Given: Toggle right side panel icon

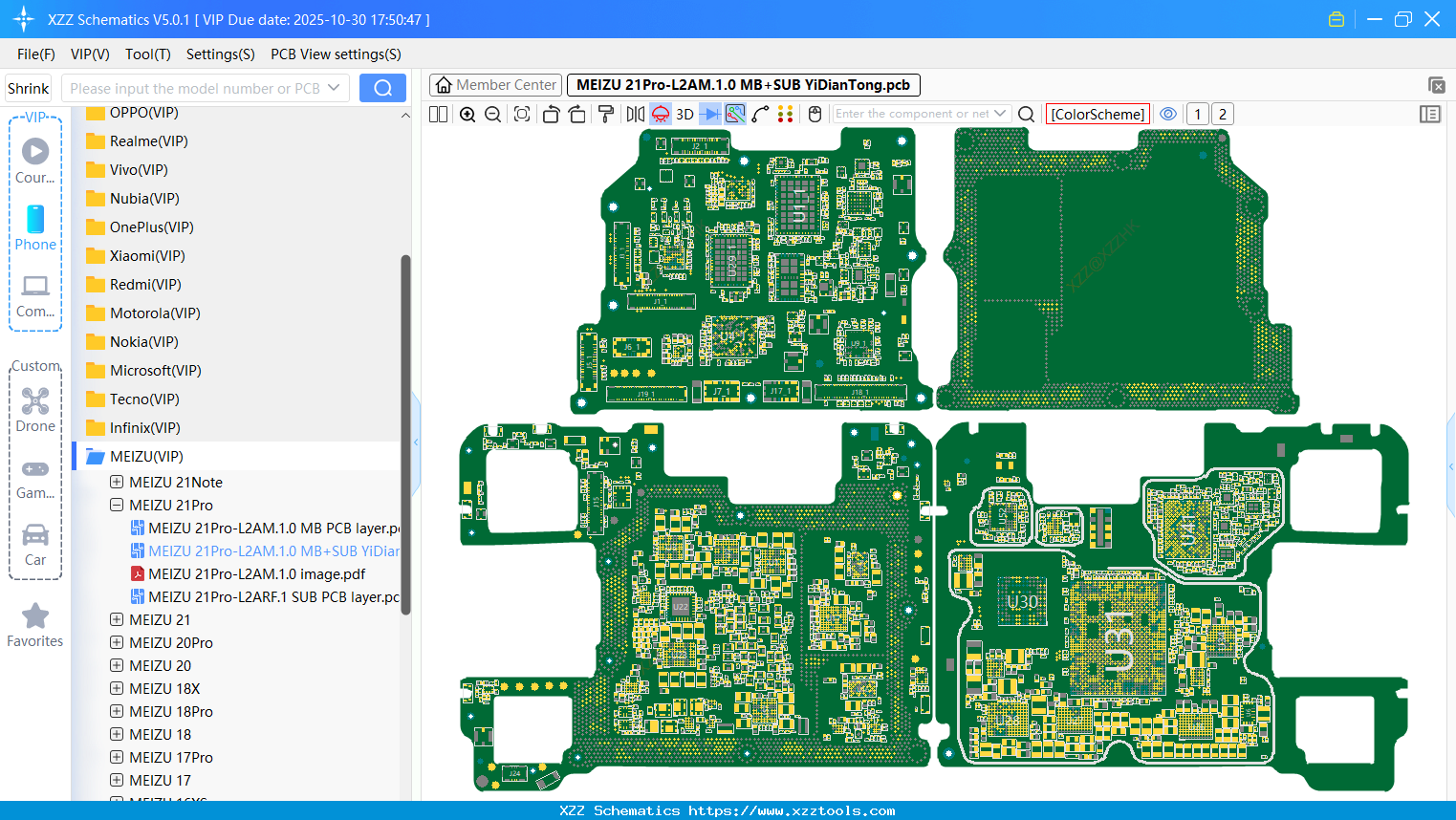Looking at the screenshot, I should pyautogui.click(x=1430, y=114).
